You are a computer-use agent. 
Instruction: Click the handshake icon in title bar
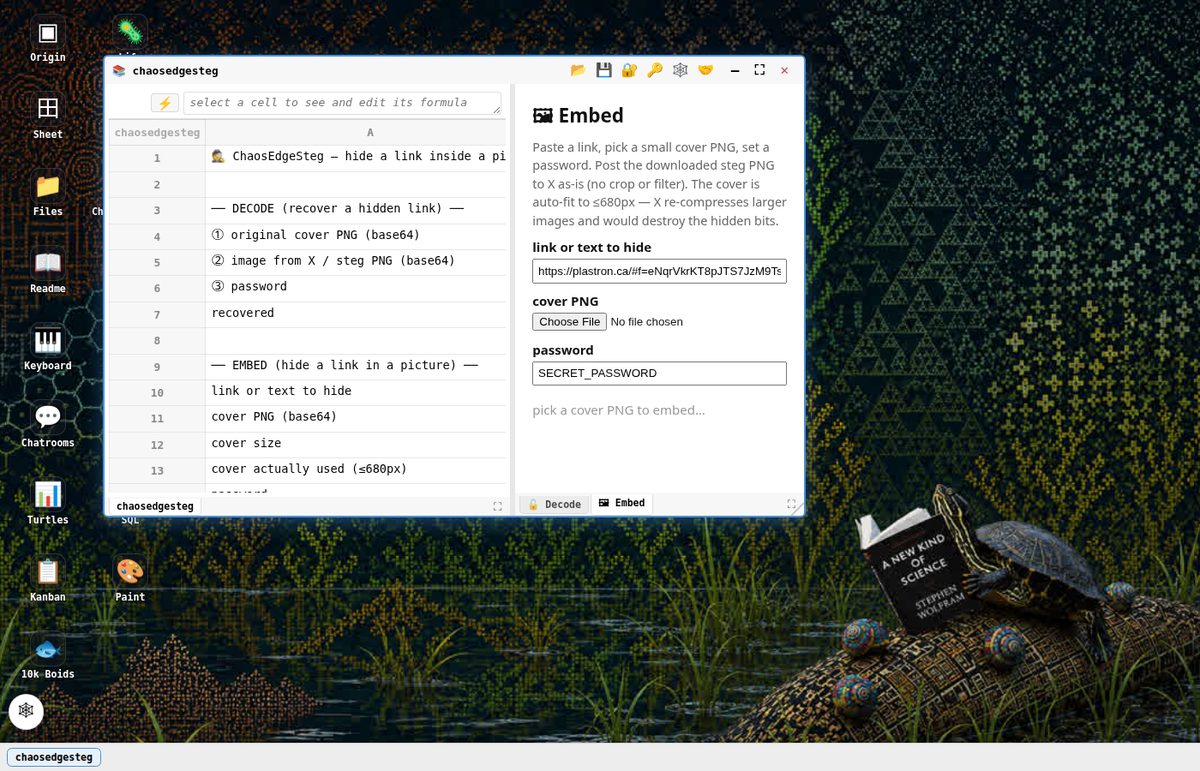point(706,70)
